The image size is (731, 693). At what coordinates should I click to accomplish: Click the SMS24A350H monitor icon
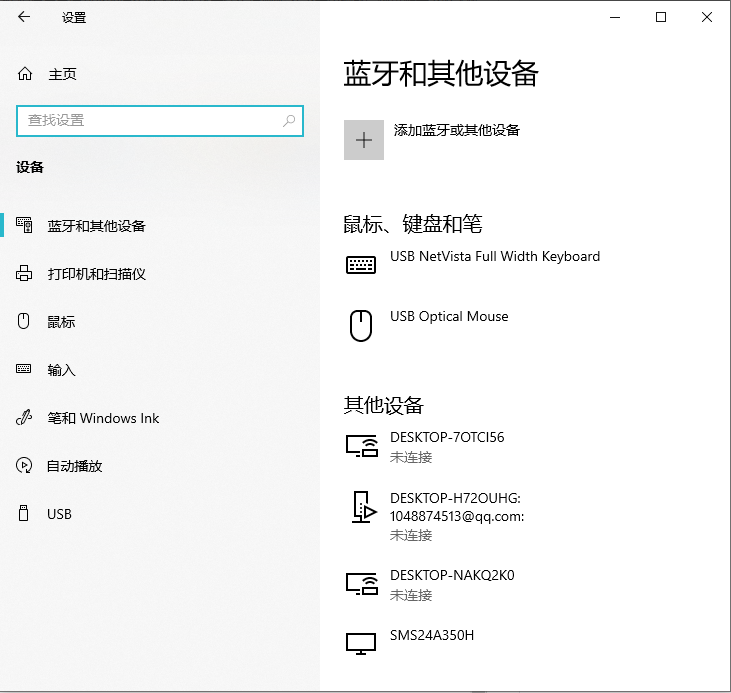pyautogui.click(x=361, y=643)
